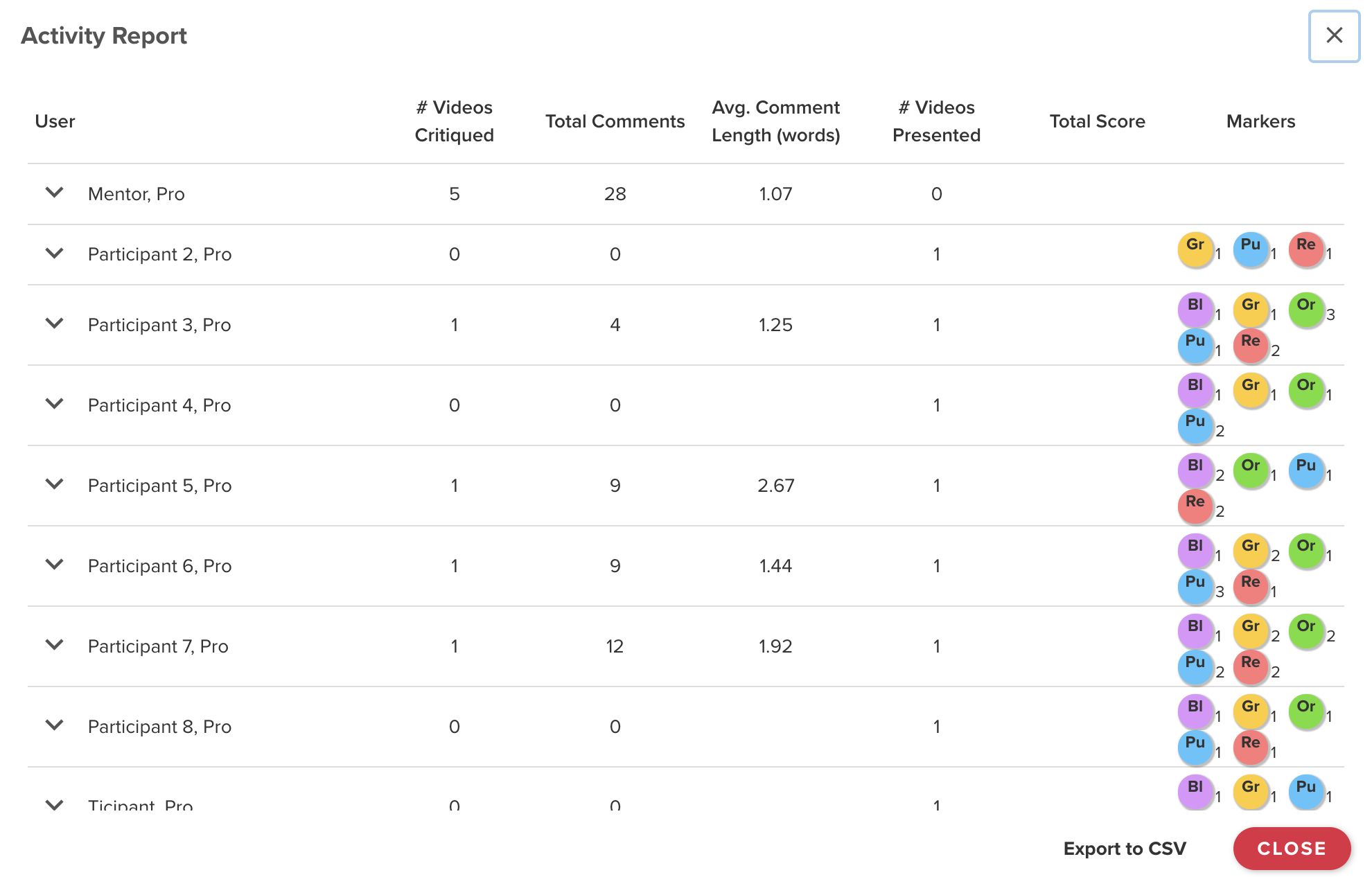Expand Participant 2, Pro details
Viewport: 1372px width, 877px height.
click(54, 253)
